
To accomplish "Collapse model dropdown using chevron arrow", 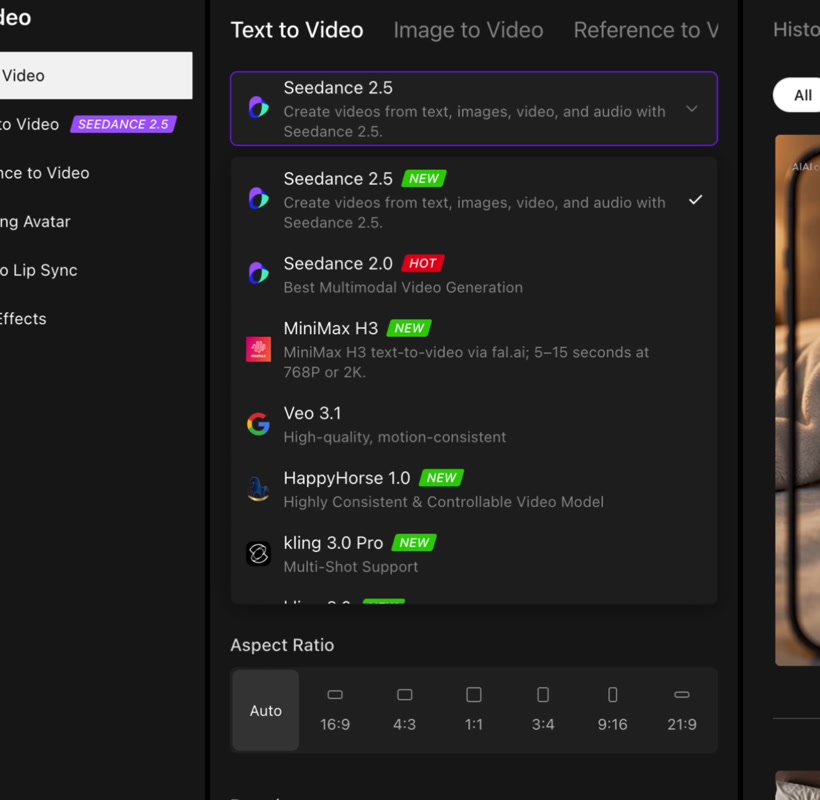I will point(692,109).
